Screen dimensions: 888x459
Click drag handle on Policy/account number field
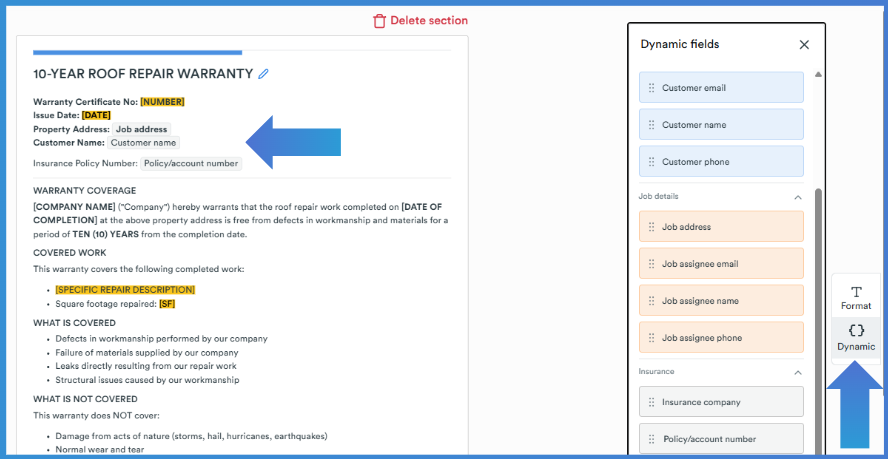pos(651,439)
